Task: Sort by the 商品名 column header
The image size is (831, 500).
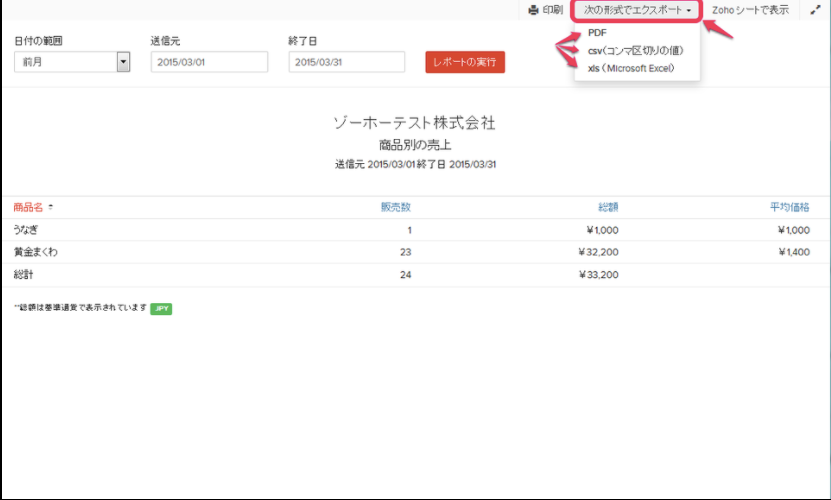Action: (28, 207)
